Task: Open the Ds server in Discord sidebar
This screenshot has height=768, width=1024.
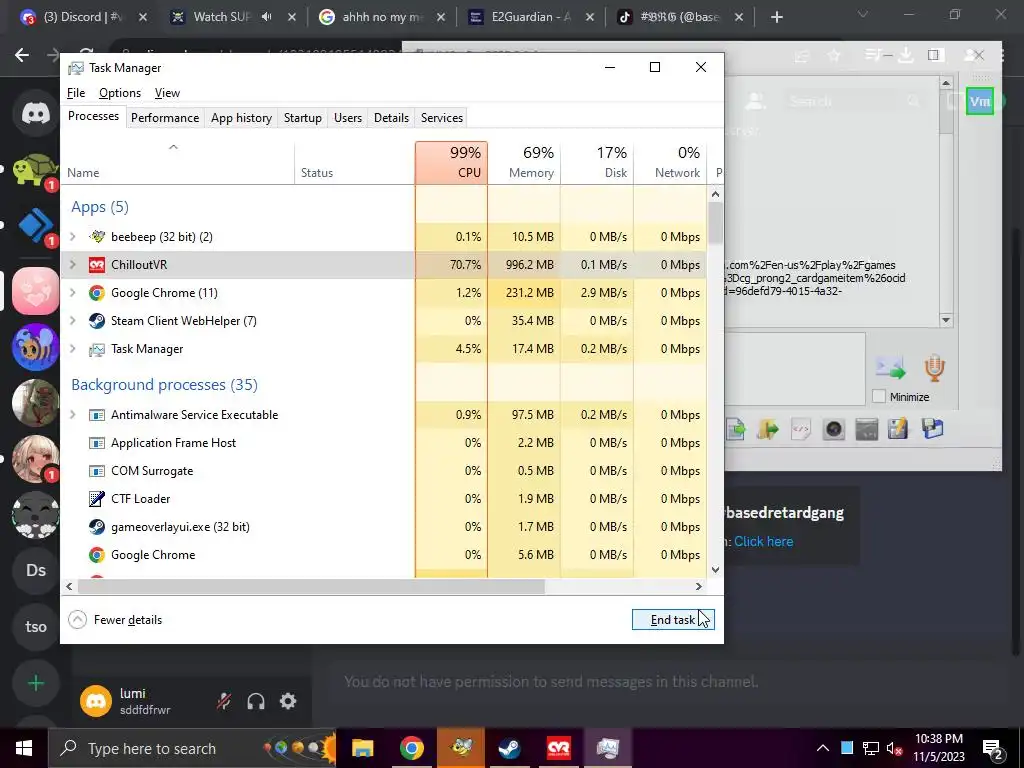Action: coord(35,570)
